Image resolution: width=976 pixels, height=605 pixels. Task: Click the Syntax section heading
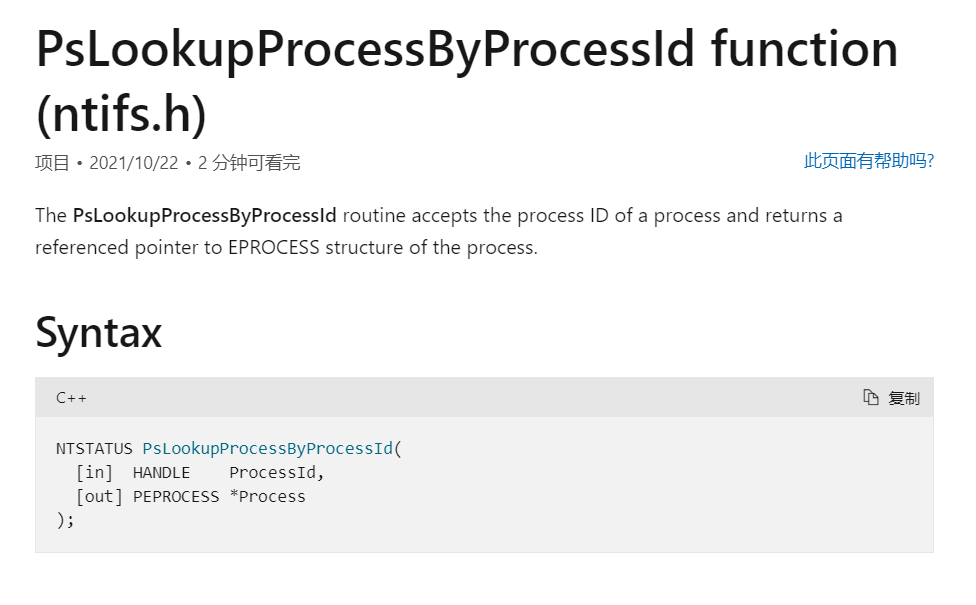98,332
